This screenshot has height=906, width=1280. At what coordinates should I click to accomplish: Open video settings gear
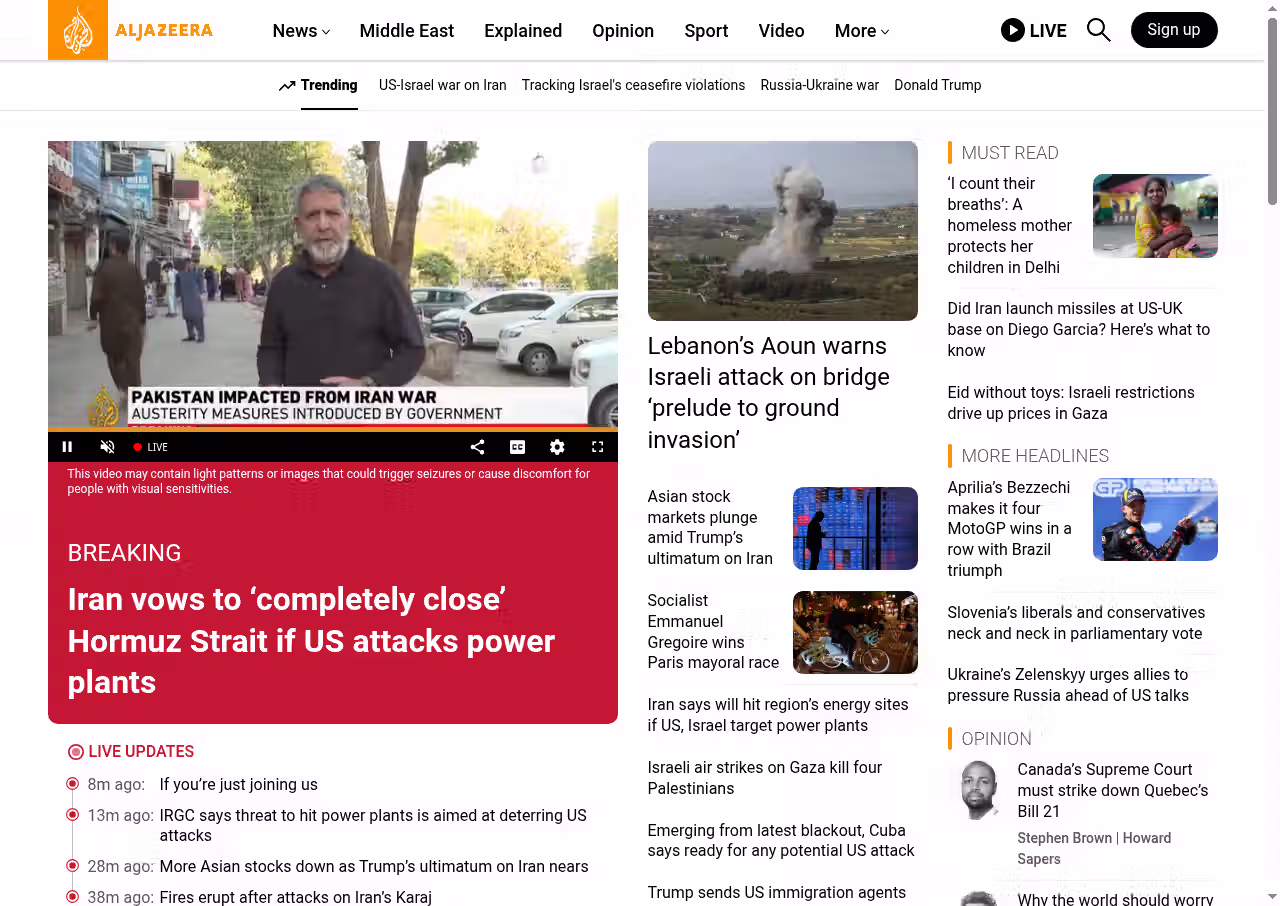click(x=557, y=447)
